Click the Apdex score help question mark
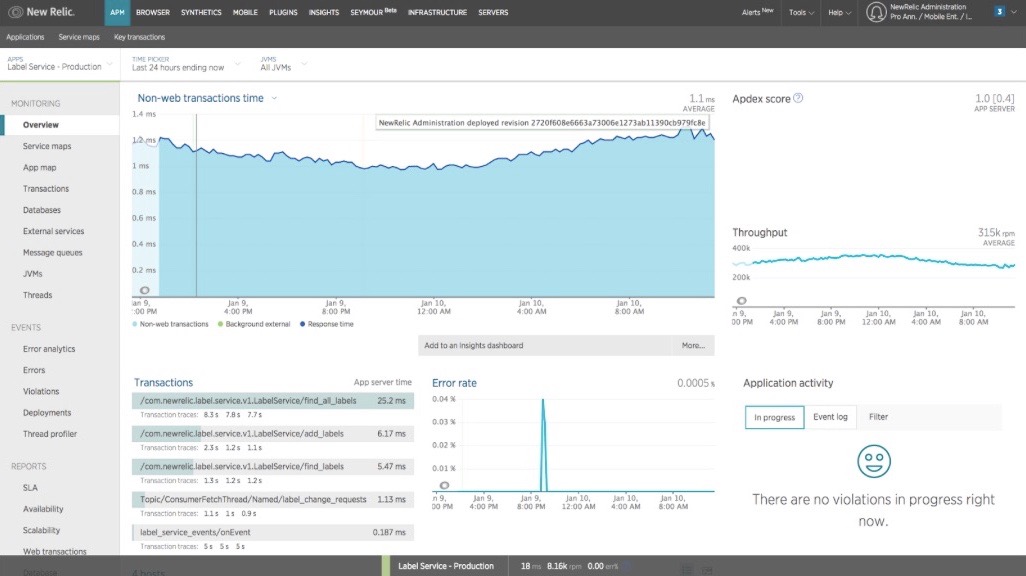The height and width of the screenshot is (576, 1026). [798, 98]
